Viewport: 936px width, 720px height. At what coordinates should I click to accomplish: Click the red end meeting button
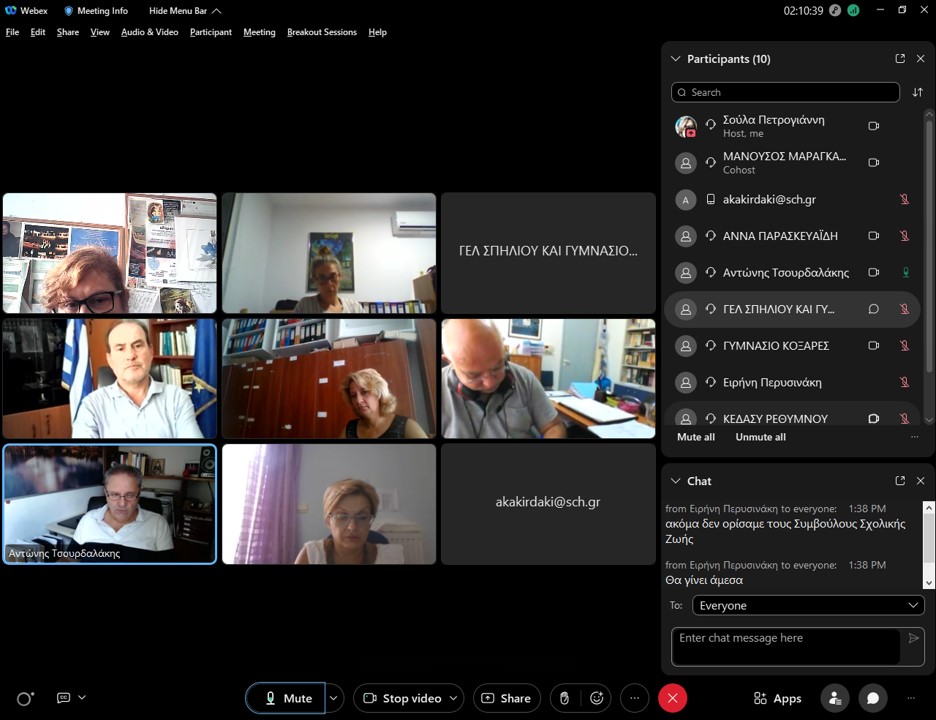pyautogui.click(x=672, y=698)
